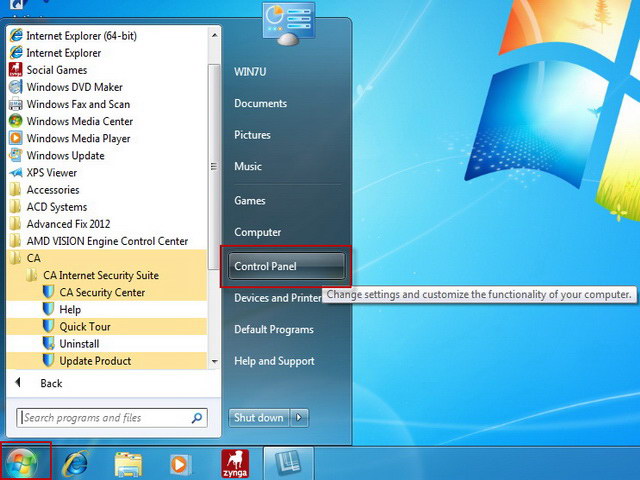Screen dimensions: 640x480
Task: Open Games from the Start menu
Action: [250, 201]
